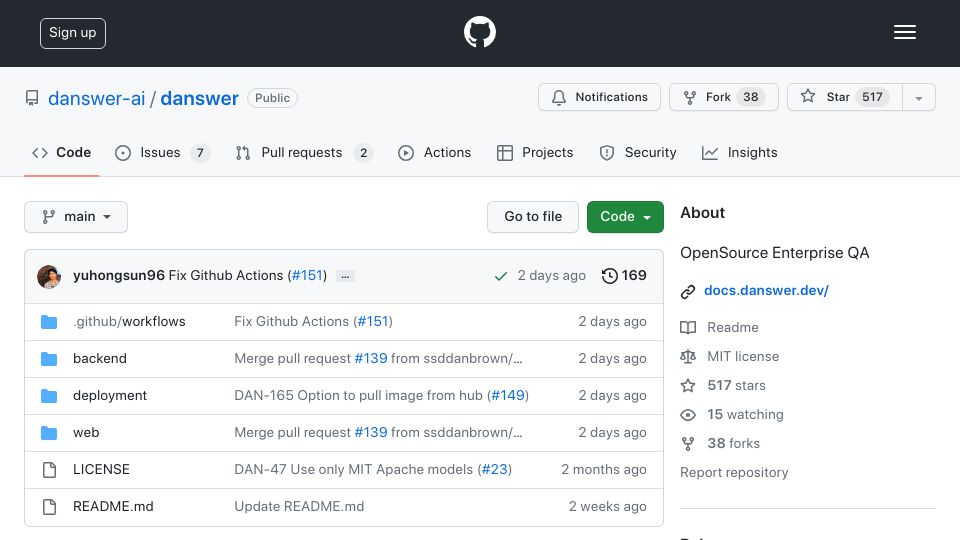Open #139 link in the backend row
960x540 pixels.
[371, 358]
